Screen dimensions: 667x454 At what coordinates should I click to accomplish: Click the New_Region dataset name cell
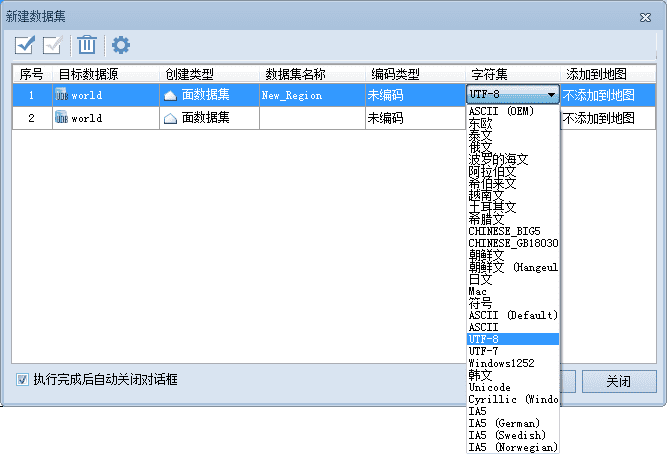312,95
